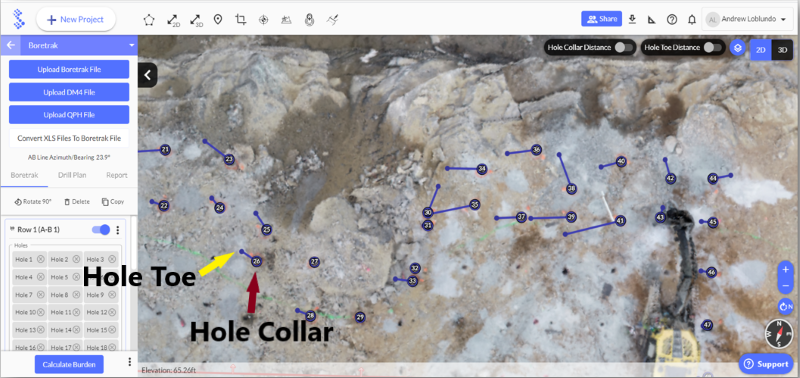800x378 pixels.
Task: Select the location pin marker tool
Action: click(x=218, y=20)
